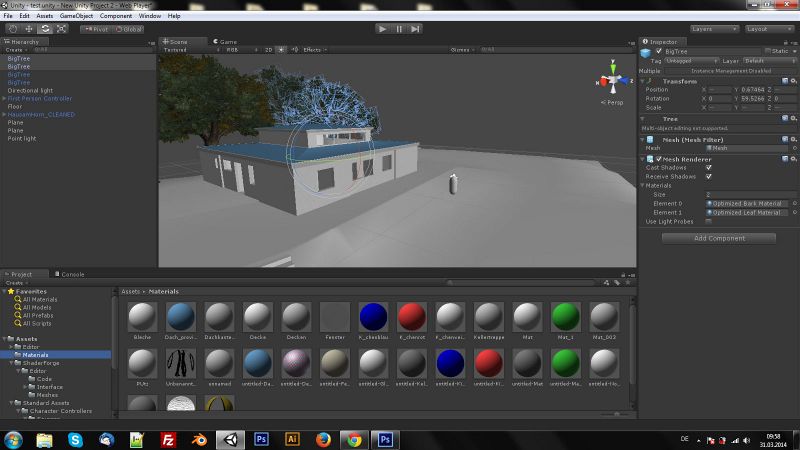Open the GameObject menu

point(76,16)
